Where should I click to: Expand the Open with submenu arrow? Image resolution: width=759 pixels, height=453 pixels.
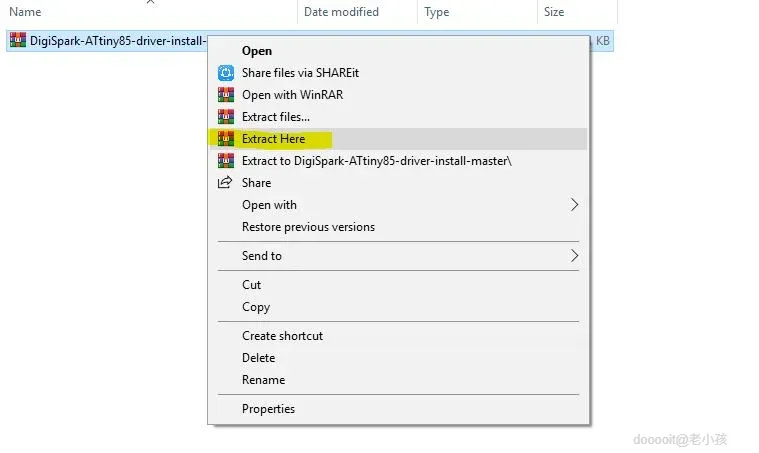pos(574,205)
